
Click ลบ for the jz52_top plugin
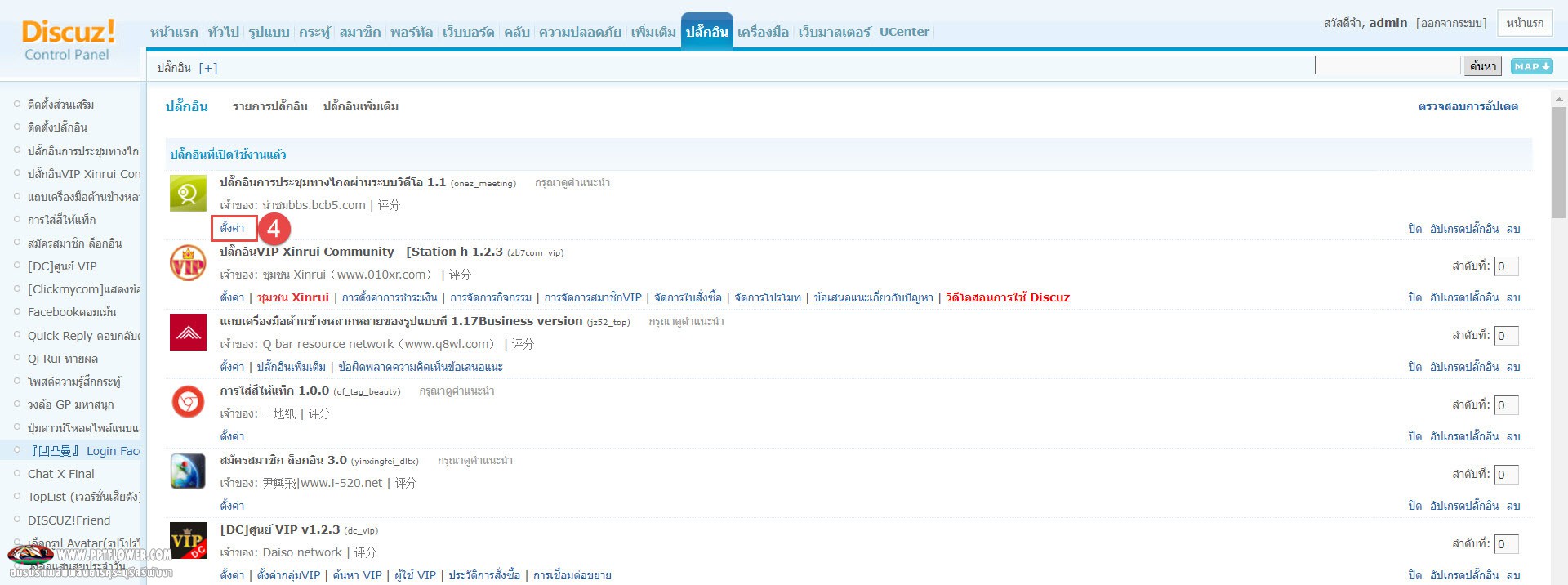pyautogui.click(x=1513, y=367)
